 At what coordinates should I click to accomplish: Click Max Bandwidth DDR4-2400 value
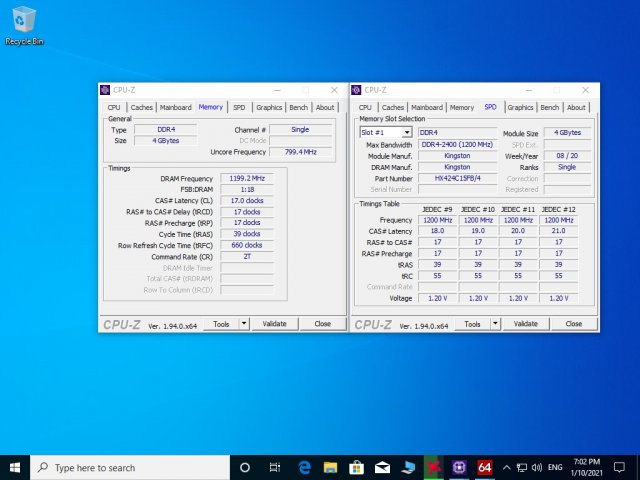point(458,144)
